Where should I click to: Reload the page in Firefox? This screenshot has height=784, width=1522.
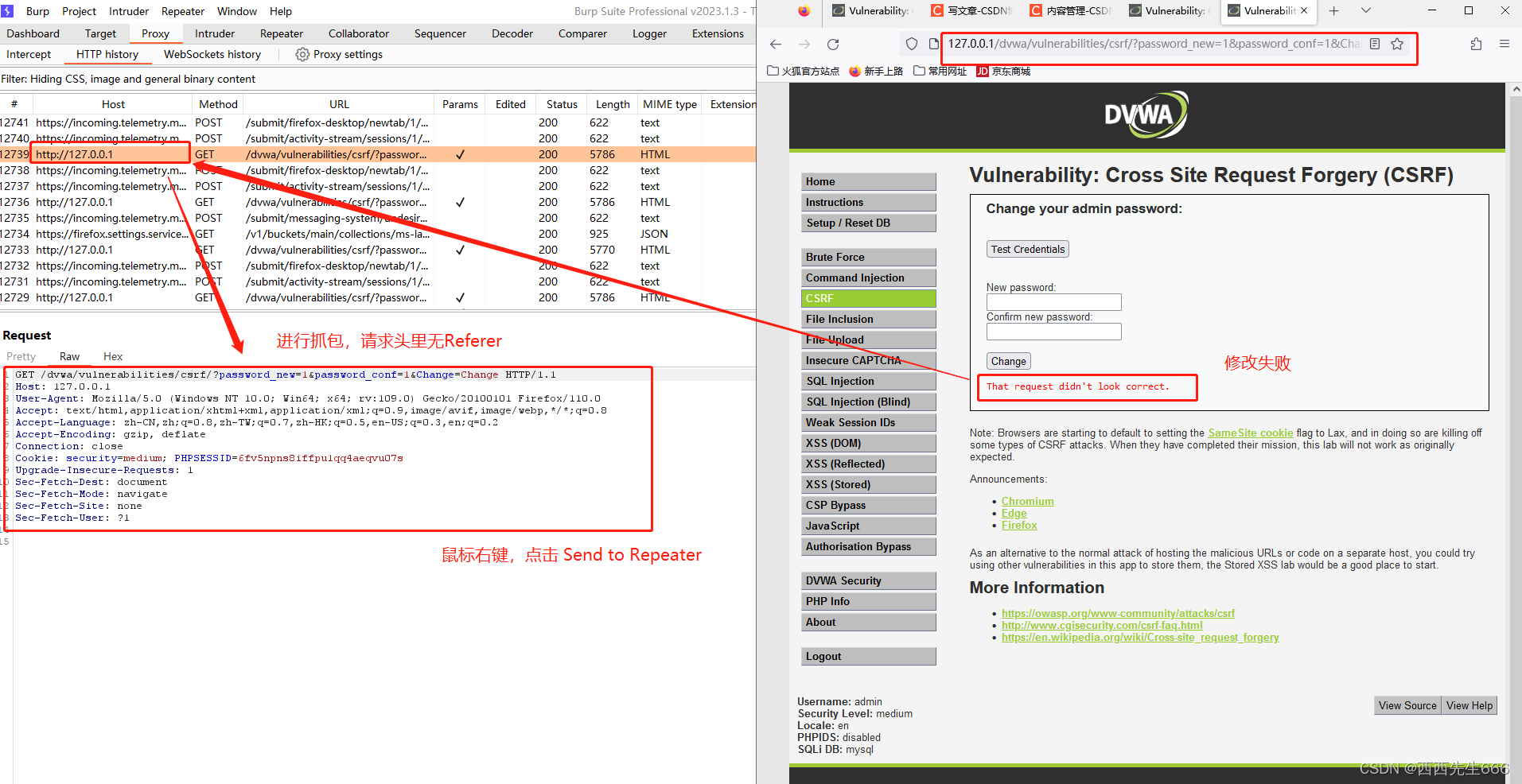[x=833, y=45]
